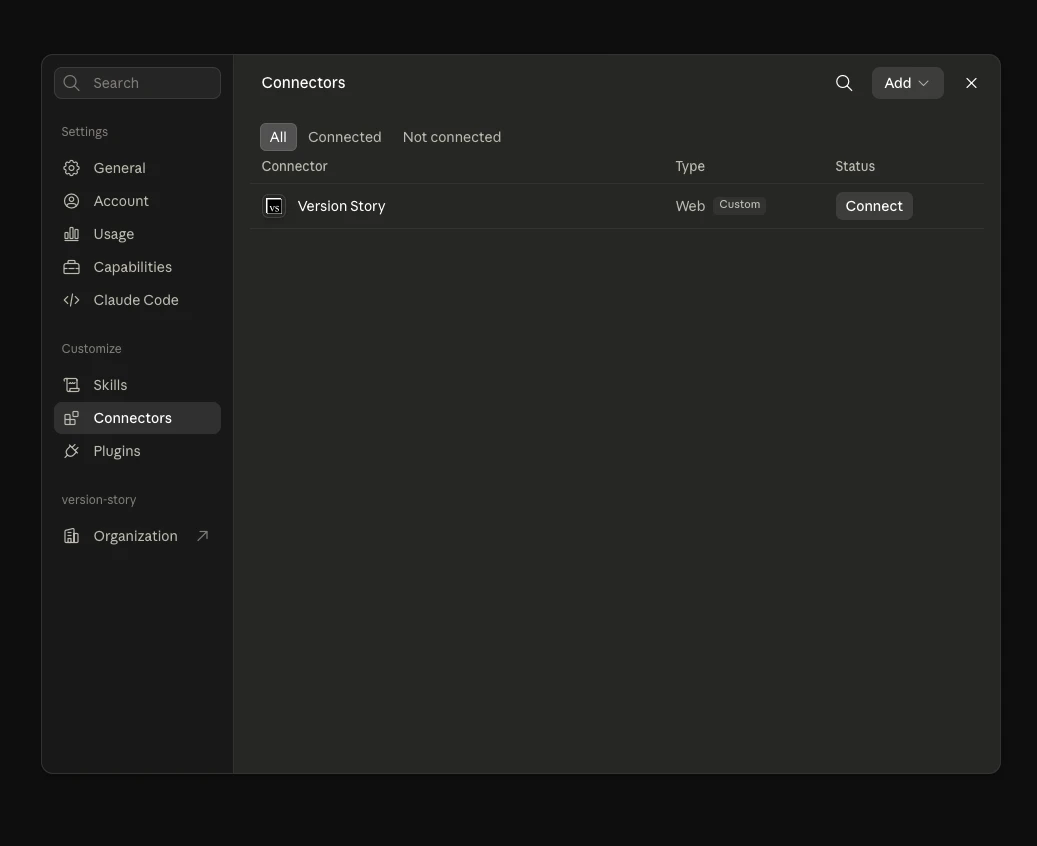Viewport: 1037px width, 846px height.
Task: Switch to the Not connected tab
Action: 452,137
